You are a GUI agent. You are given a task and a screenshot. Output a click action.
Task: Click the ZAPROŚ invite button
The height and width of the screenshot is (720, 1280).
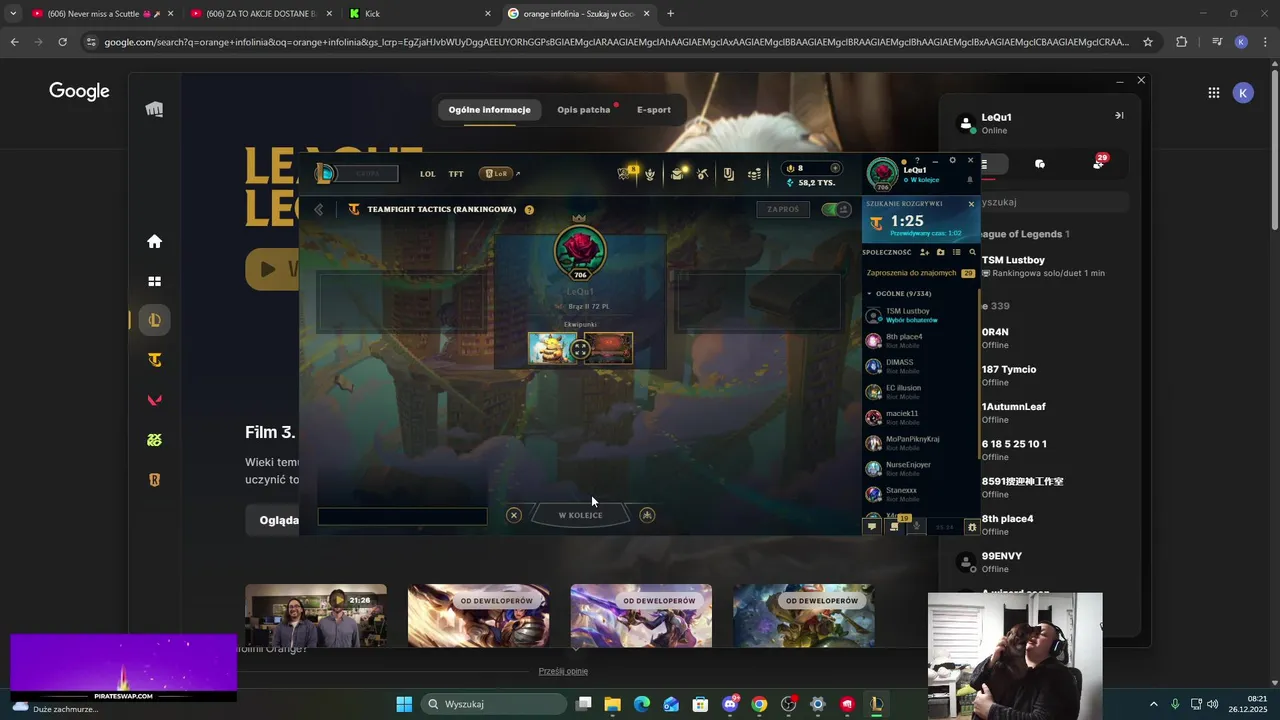pos(783,209)
